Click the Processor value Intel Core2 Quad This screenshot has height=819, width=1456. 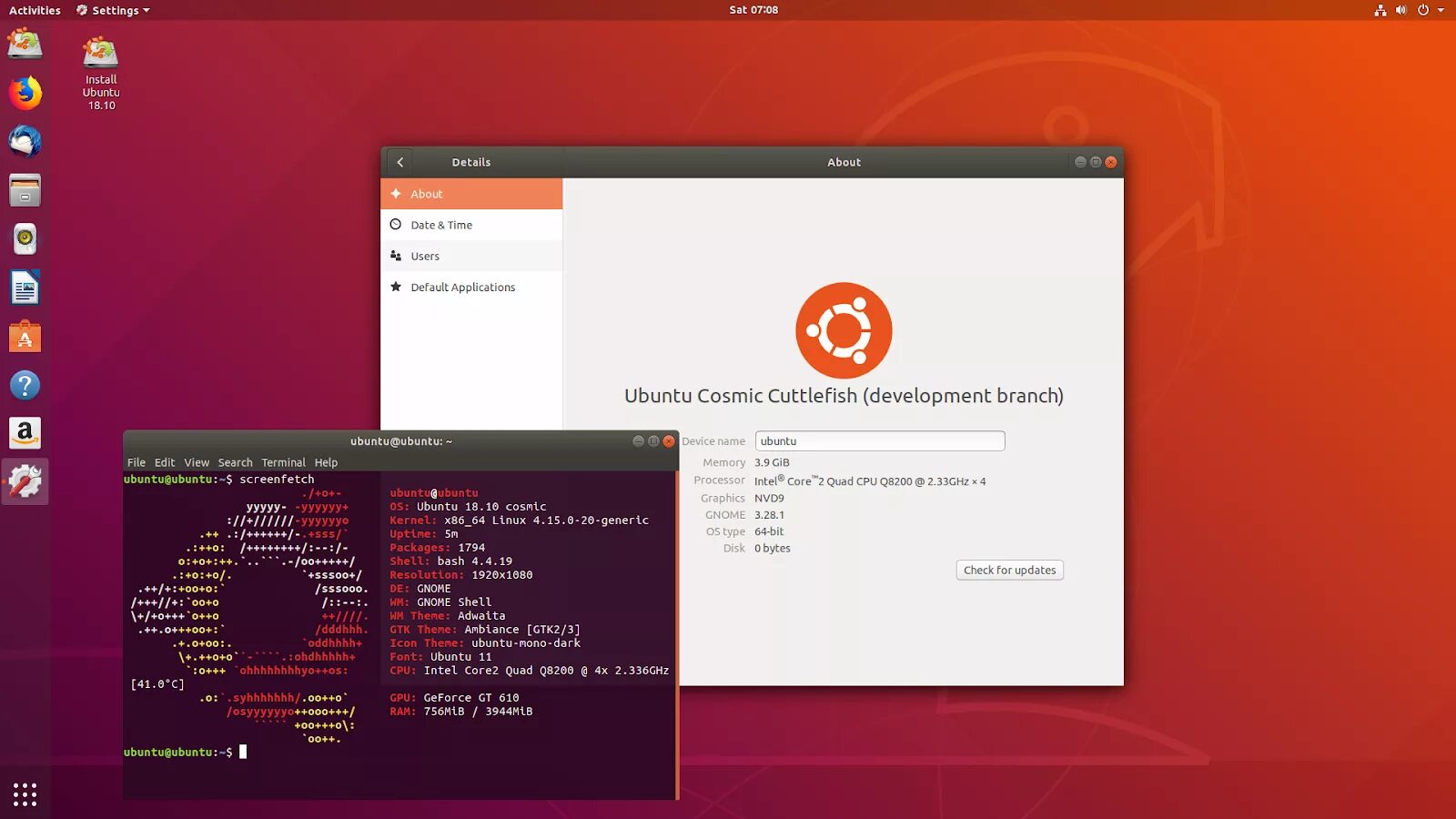click(x=870, y=480)
